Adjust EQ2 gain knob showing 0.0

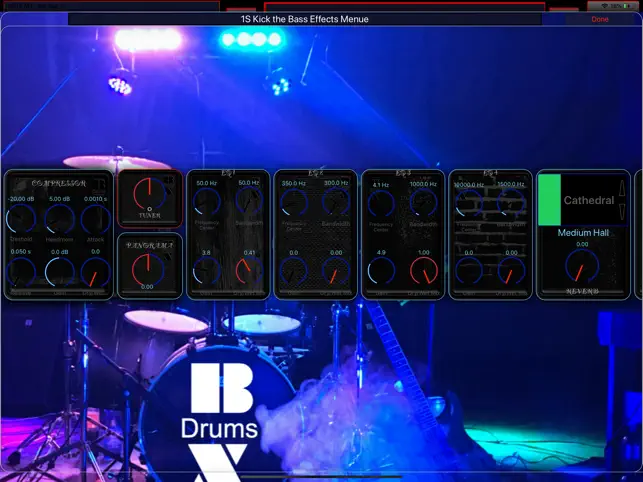pyautogui.click(x=294, y=271)
